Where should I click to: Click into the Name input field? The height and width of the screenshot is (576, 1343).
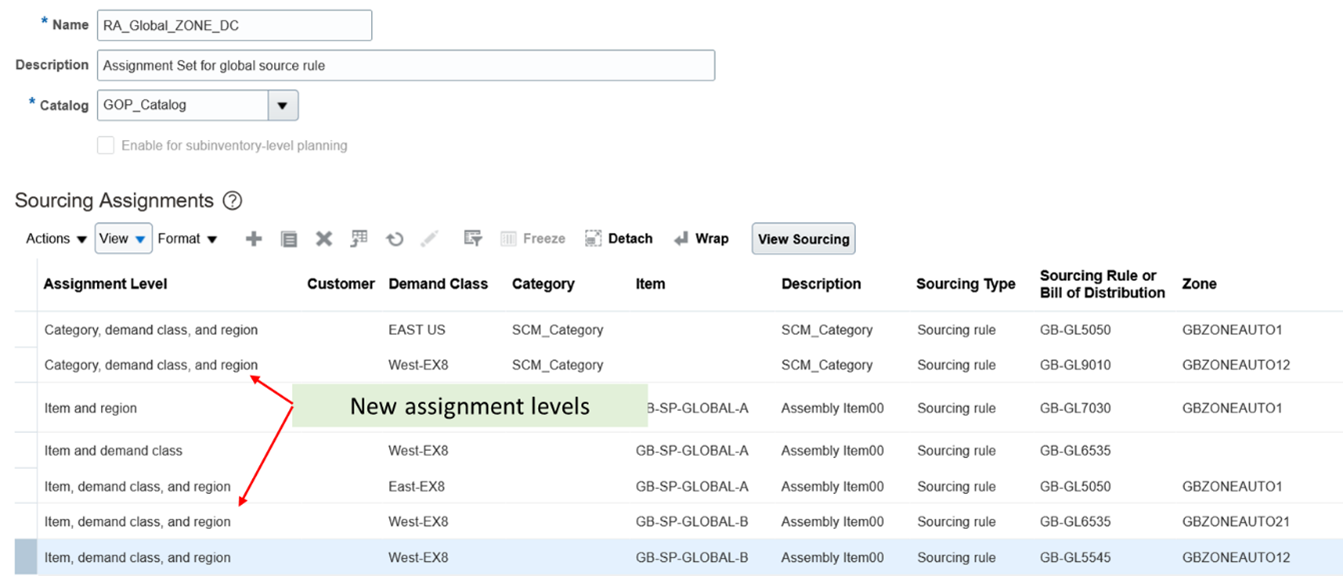234,26
